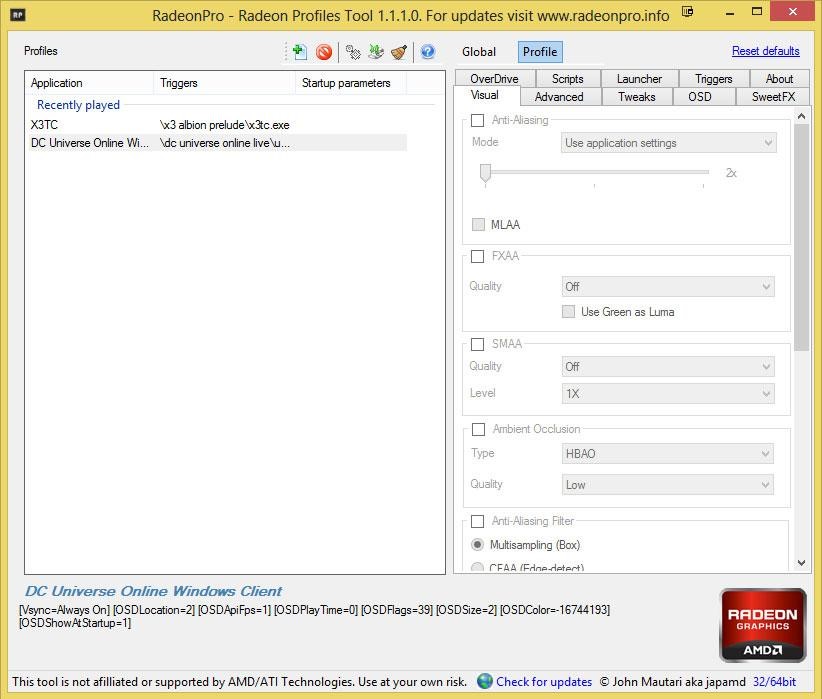Click the red remove profile icon
Screen dimensions: 822x699
[324, 52]
